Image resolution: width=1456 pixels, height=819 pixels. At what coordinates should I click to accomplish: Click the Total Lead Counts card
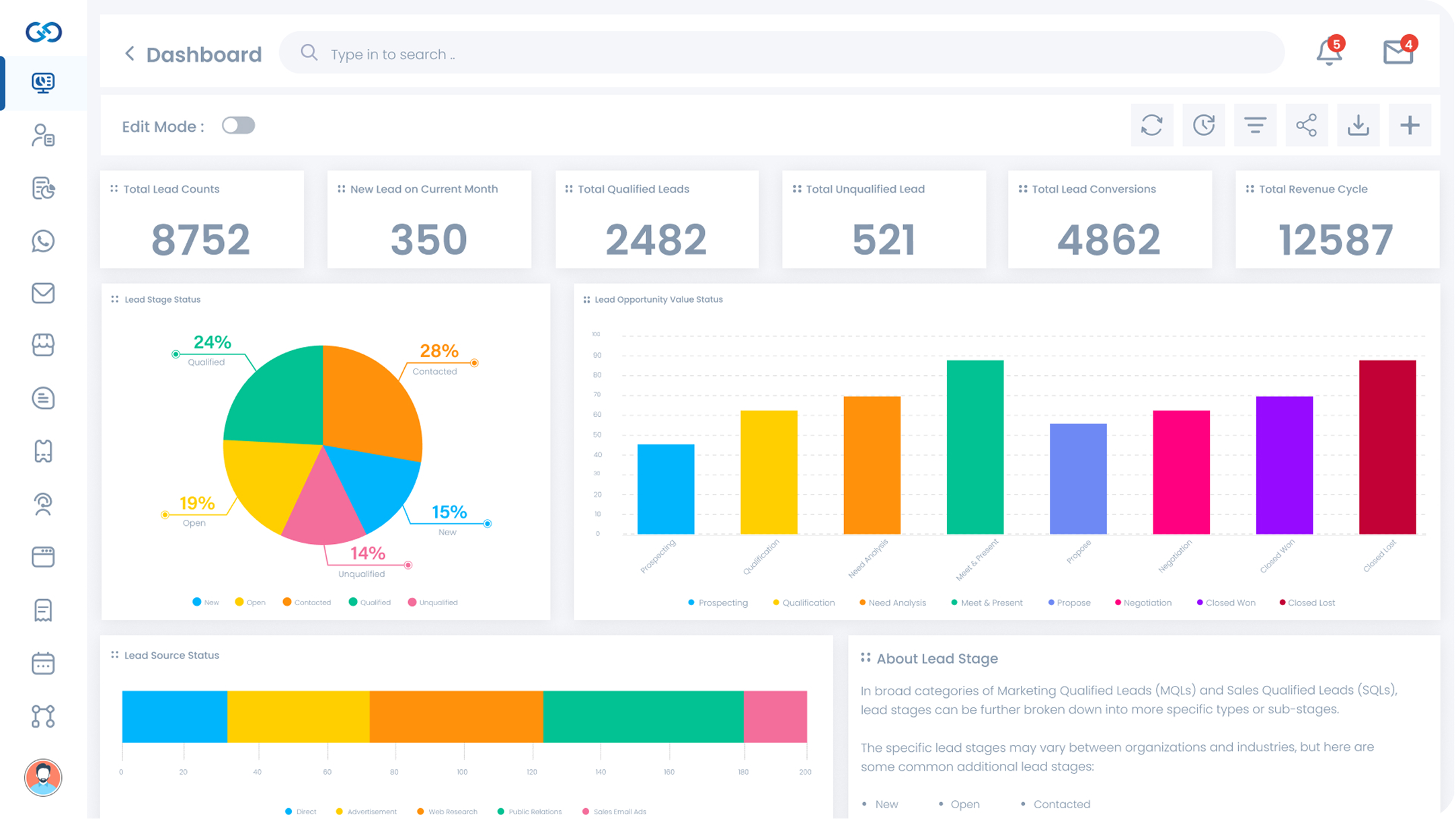point(202,219)
